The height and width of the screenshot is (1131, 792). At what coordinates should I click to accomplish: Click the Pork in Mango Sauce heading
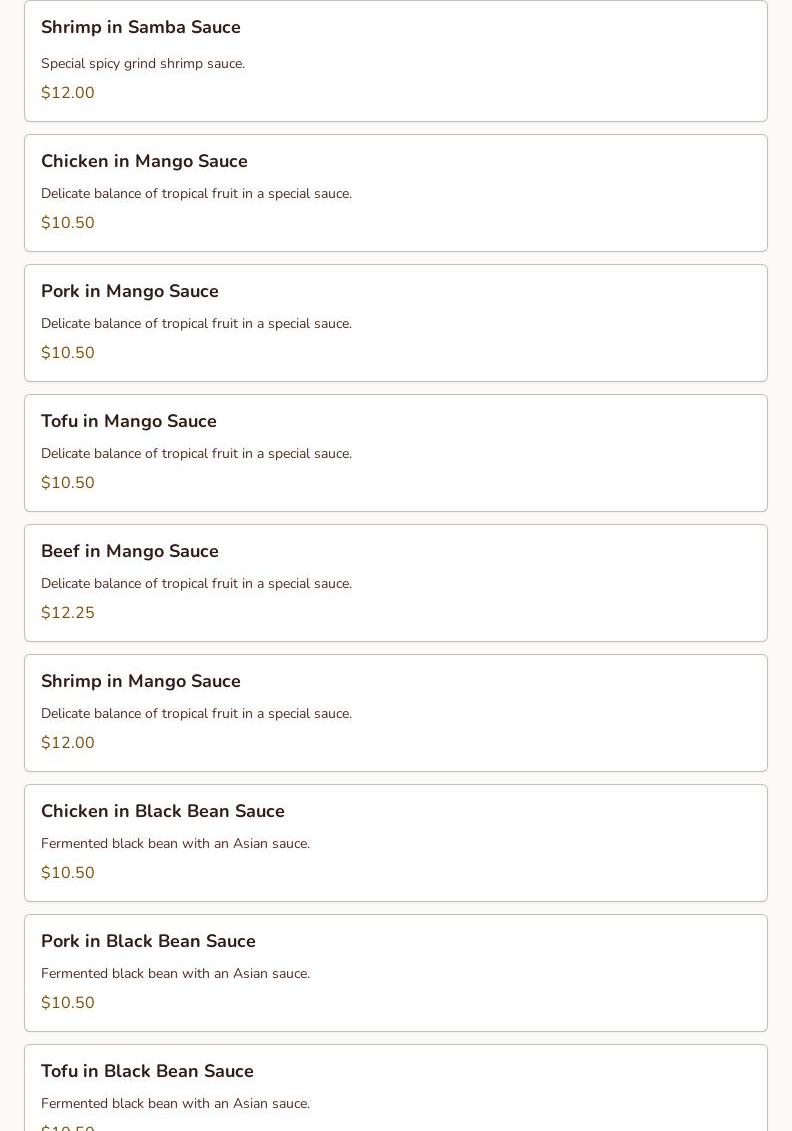(x=130, y=291)
